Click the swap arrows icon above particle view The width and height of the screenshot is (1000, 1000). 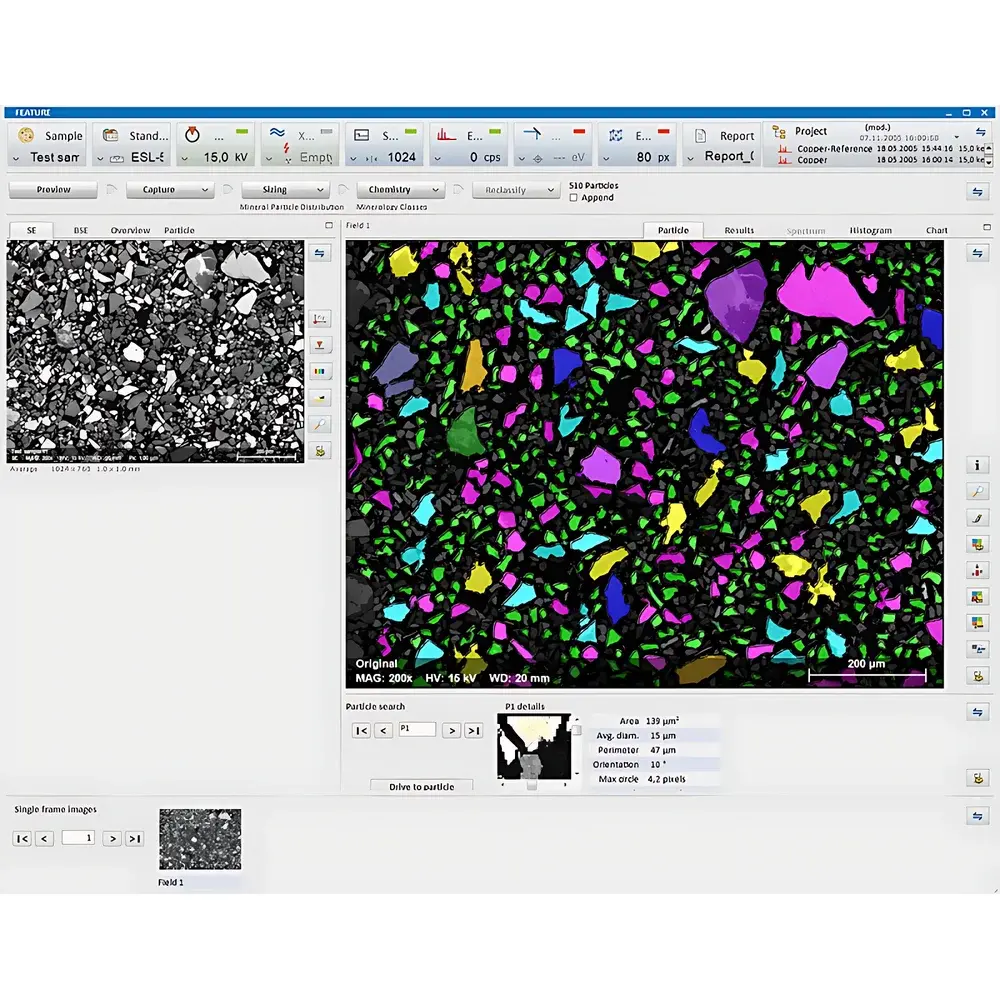(977, 253)
